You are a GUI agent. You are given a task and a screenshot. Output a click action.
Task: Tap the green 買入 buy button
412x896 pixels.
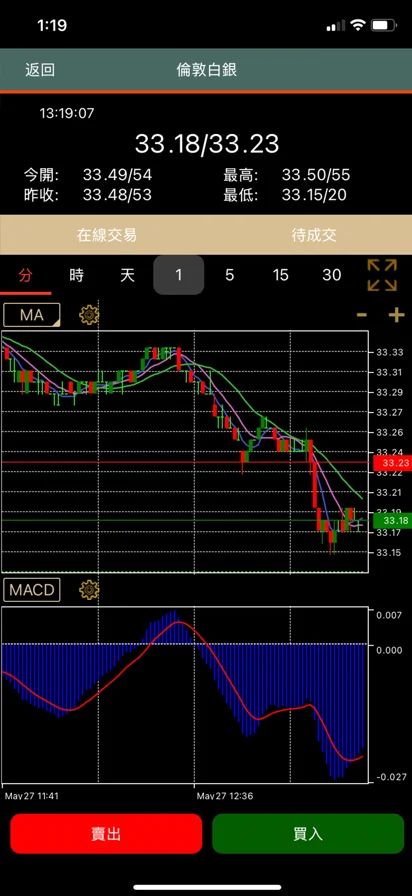(308, 834)
